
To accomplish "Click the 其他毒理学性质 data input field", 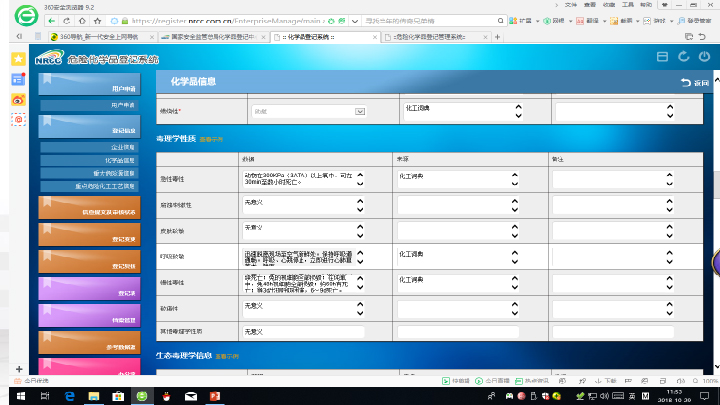I will [x=304, y=331].
